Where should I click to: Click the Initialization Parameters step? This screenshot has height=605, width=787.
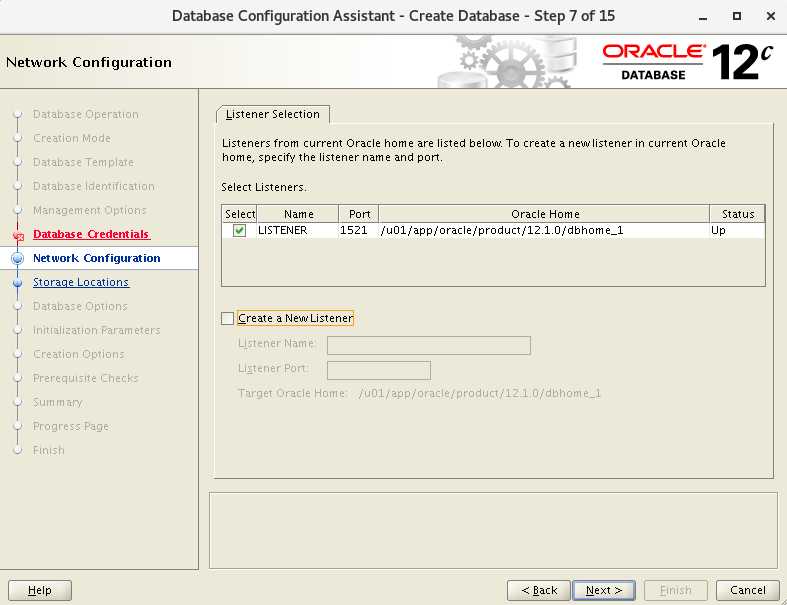pyautogui.click(x=97, y=330)
